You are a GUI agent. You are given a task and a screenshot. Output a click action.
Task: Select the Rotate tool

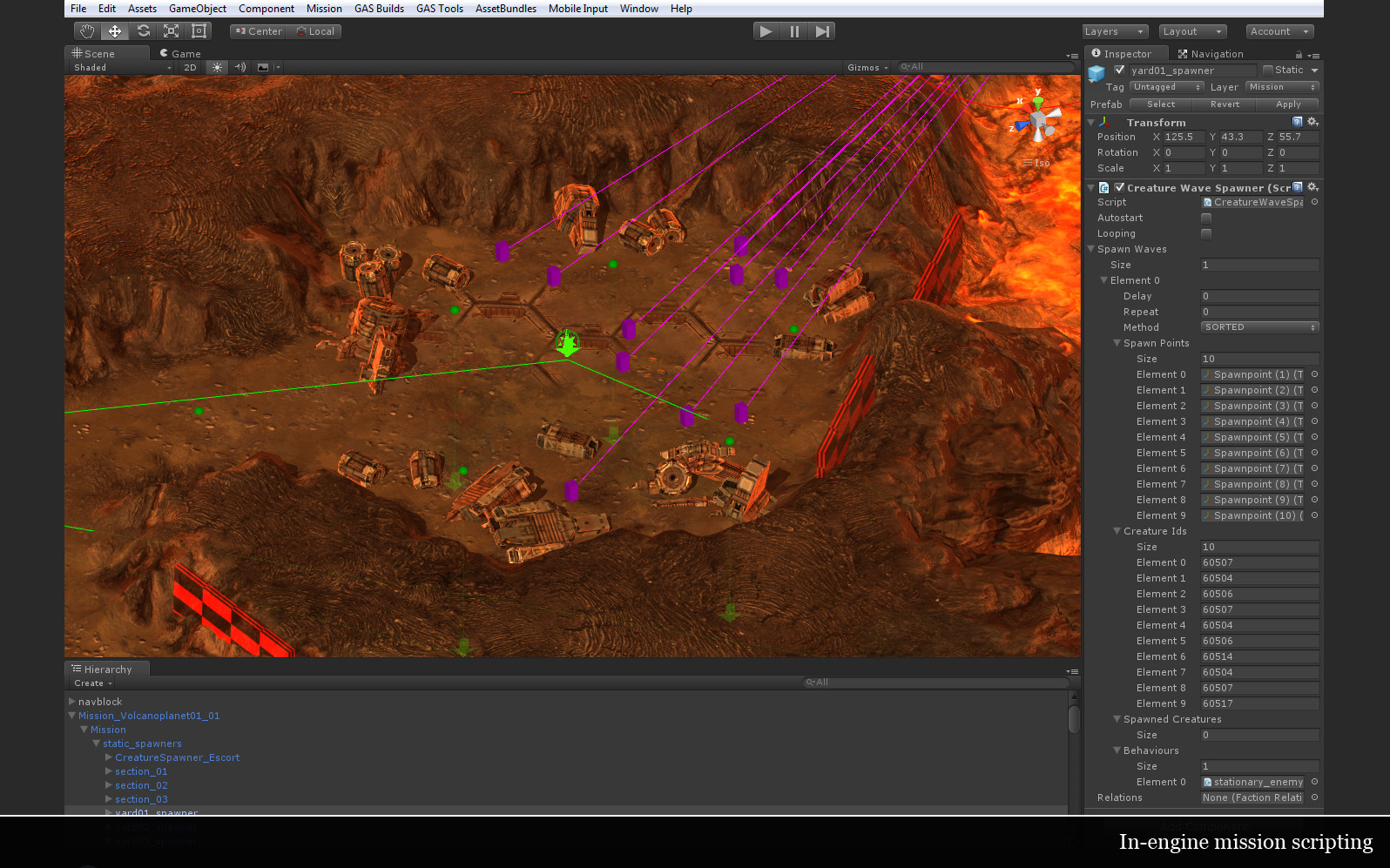coord(144,31)
